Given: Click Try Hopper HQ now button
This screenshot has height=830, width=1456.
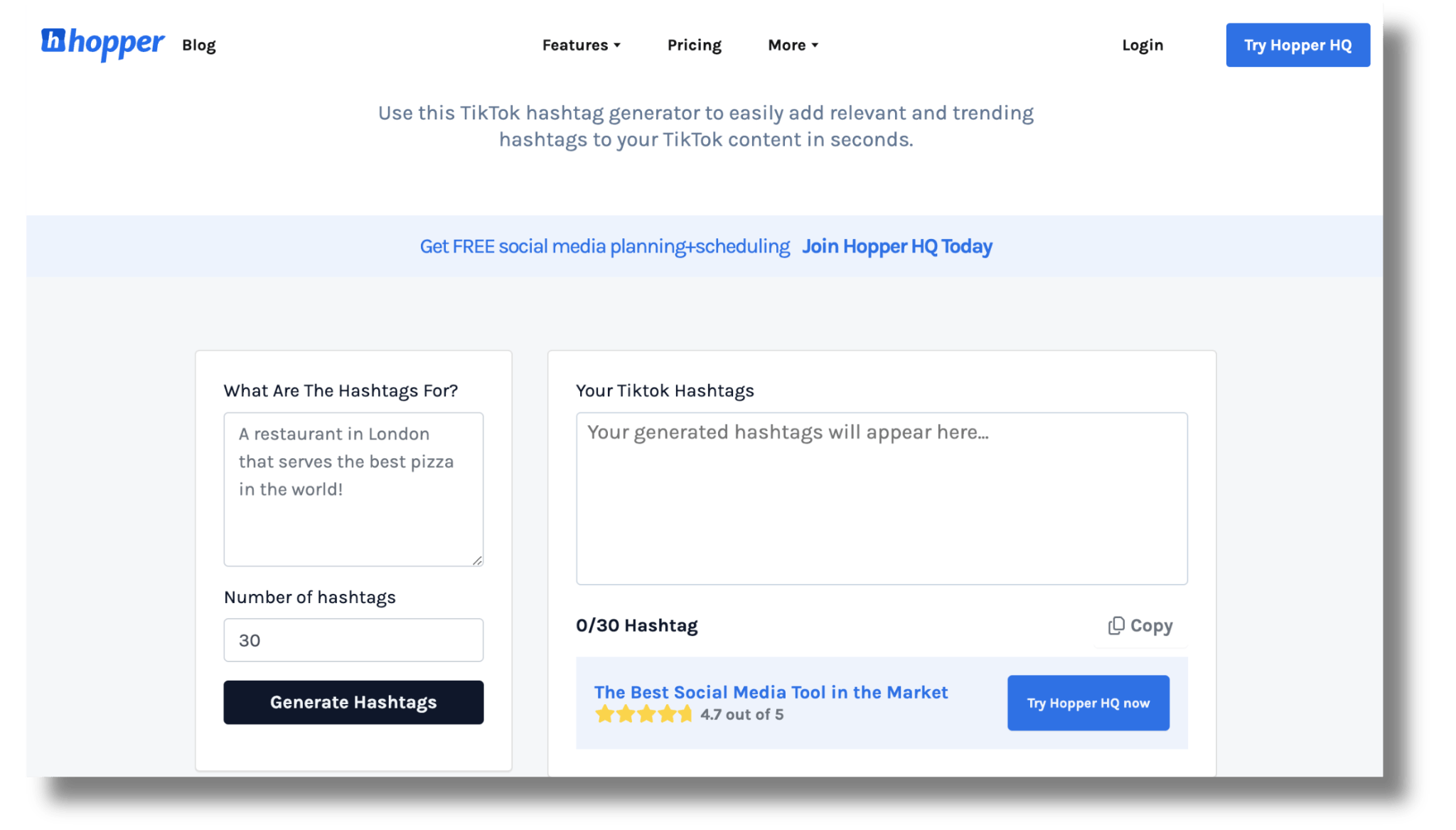Looking at the screenshot, I should 1088,703.
